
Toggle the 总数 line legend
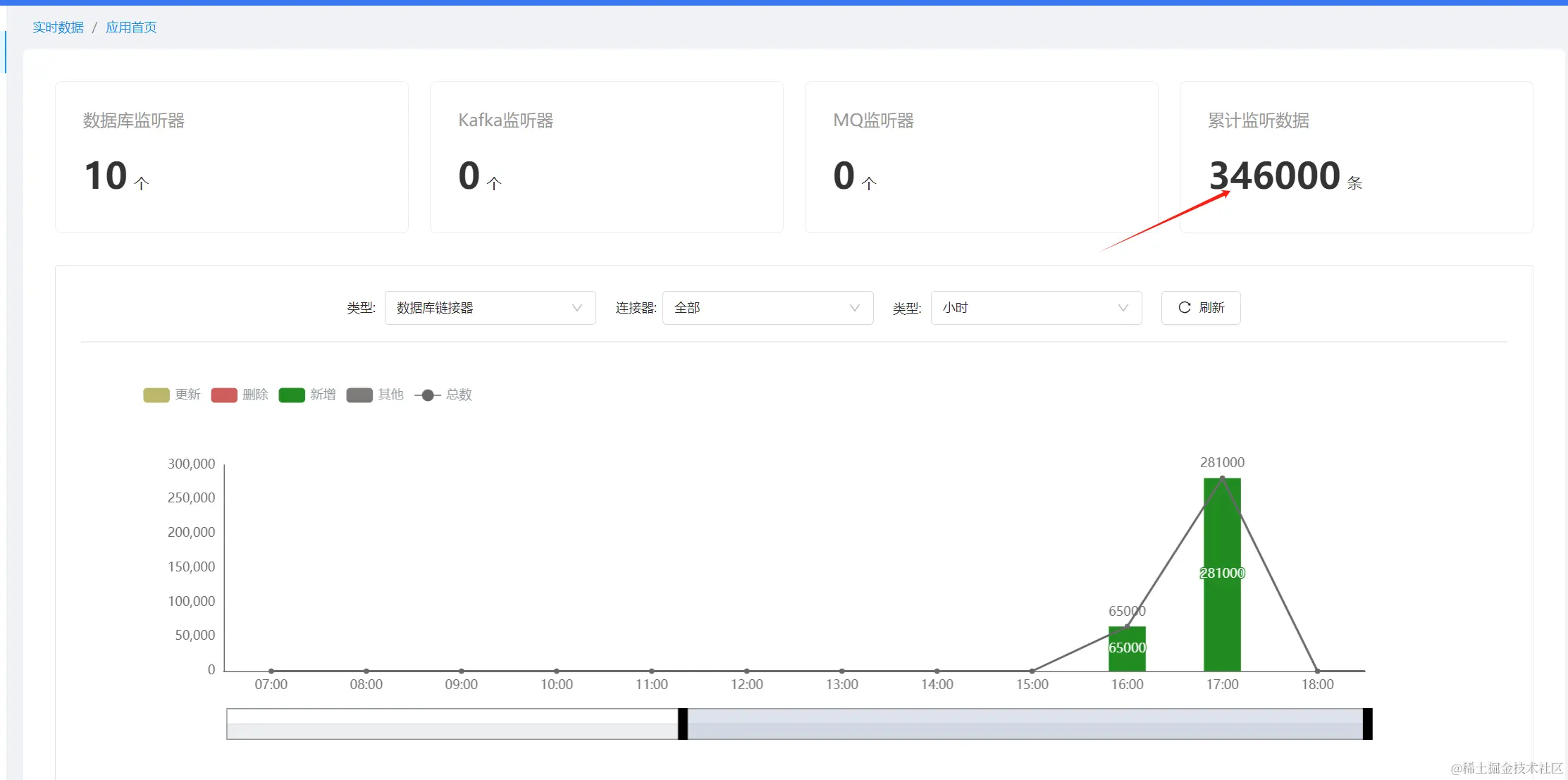(x=428, y=395)
